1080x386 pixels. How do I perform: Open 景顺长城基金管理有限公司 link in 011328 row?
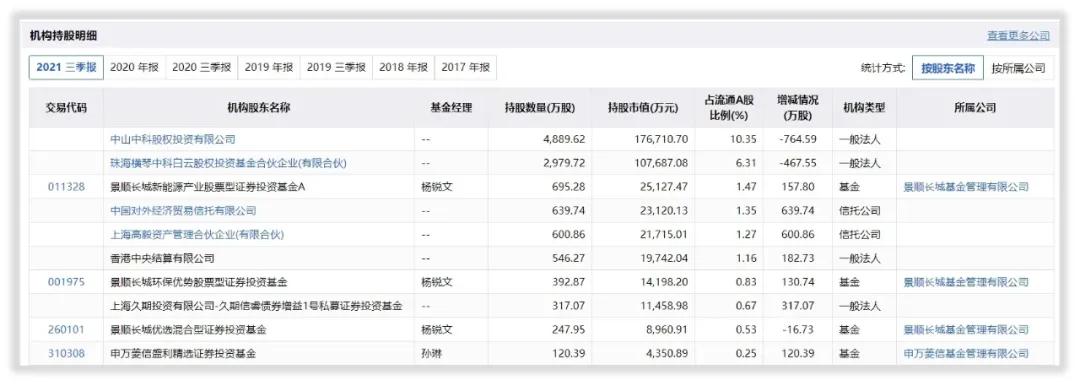tap(966, 187)
